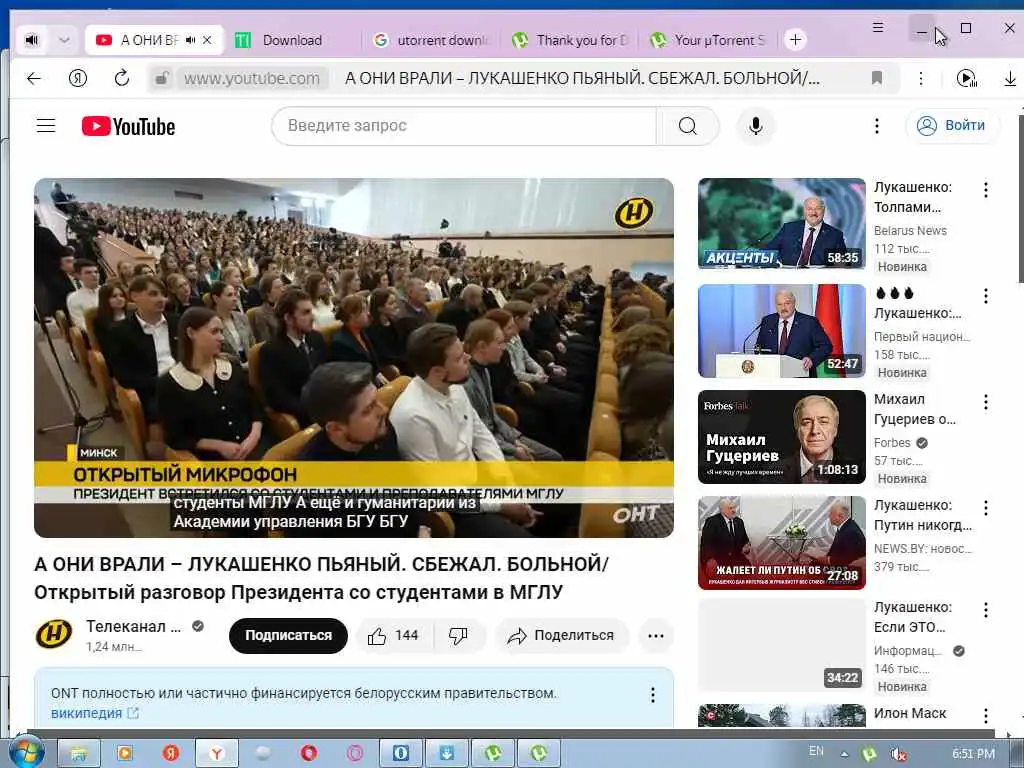Open address bar three-dot options
The height and width of the screenshot is (768, 1024).
point(921,78)
